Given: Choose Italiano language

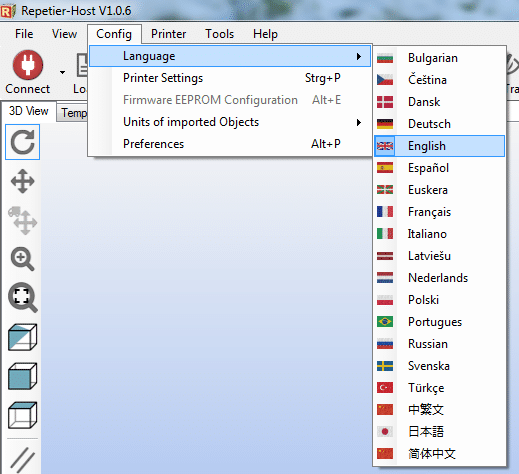Looking at the screenshot, I should click(439, 234).
